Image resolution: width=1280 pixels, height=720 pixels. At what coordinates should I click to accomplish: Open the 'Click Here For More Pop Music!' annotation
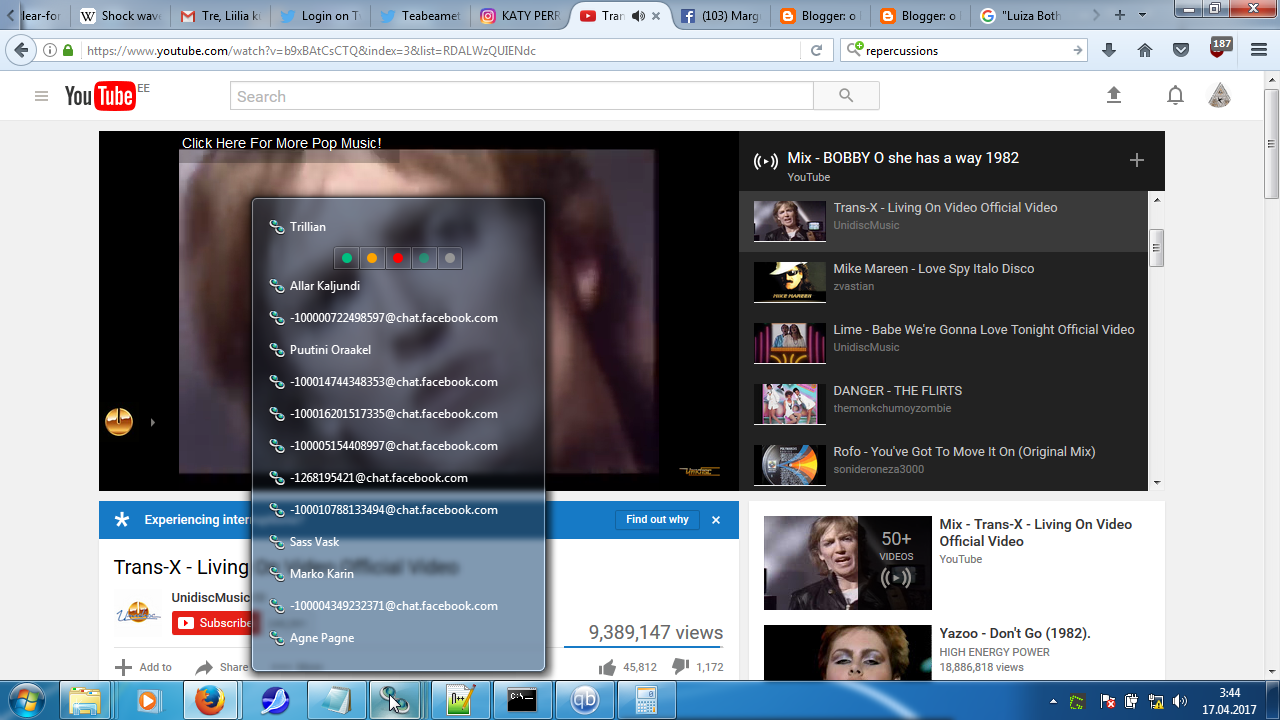281,143
